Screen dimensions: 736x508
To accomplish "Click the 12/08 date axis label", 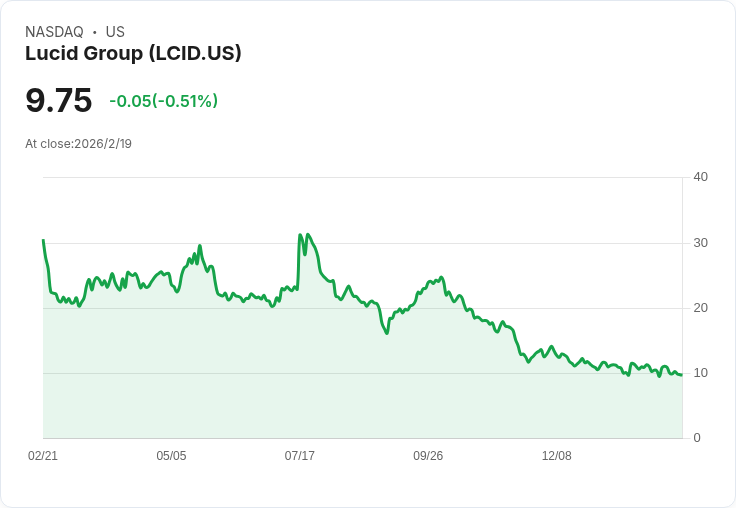I will point(557,455).
